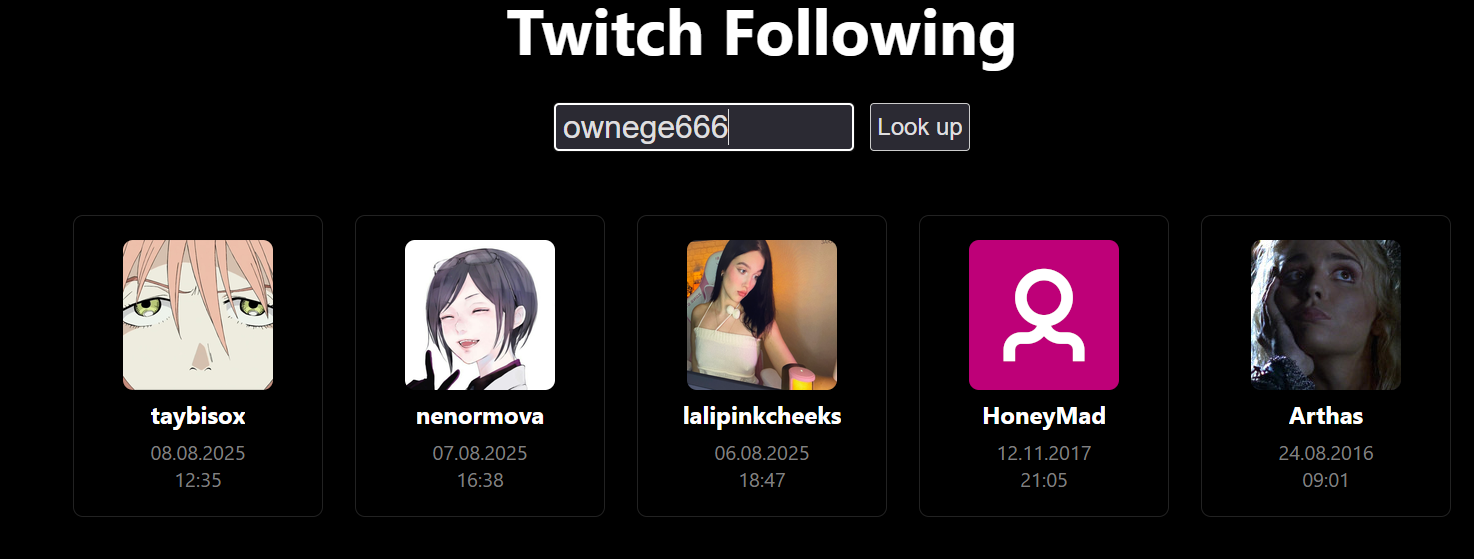Open lalipinkcheeks' profile photo
This screenshot has height=559, width=1474.
(762, 315)
